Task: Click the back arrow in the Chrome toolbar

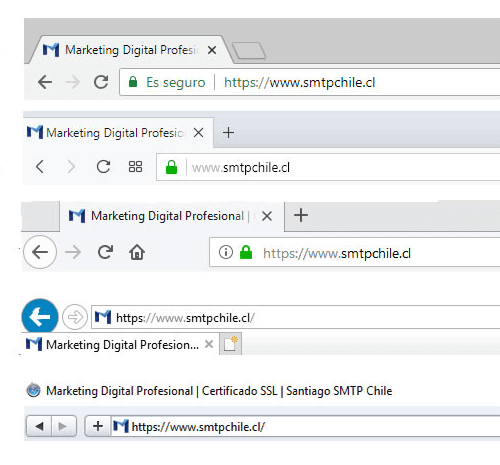Action: pyautogui.click(x=45, y=82)
